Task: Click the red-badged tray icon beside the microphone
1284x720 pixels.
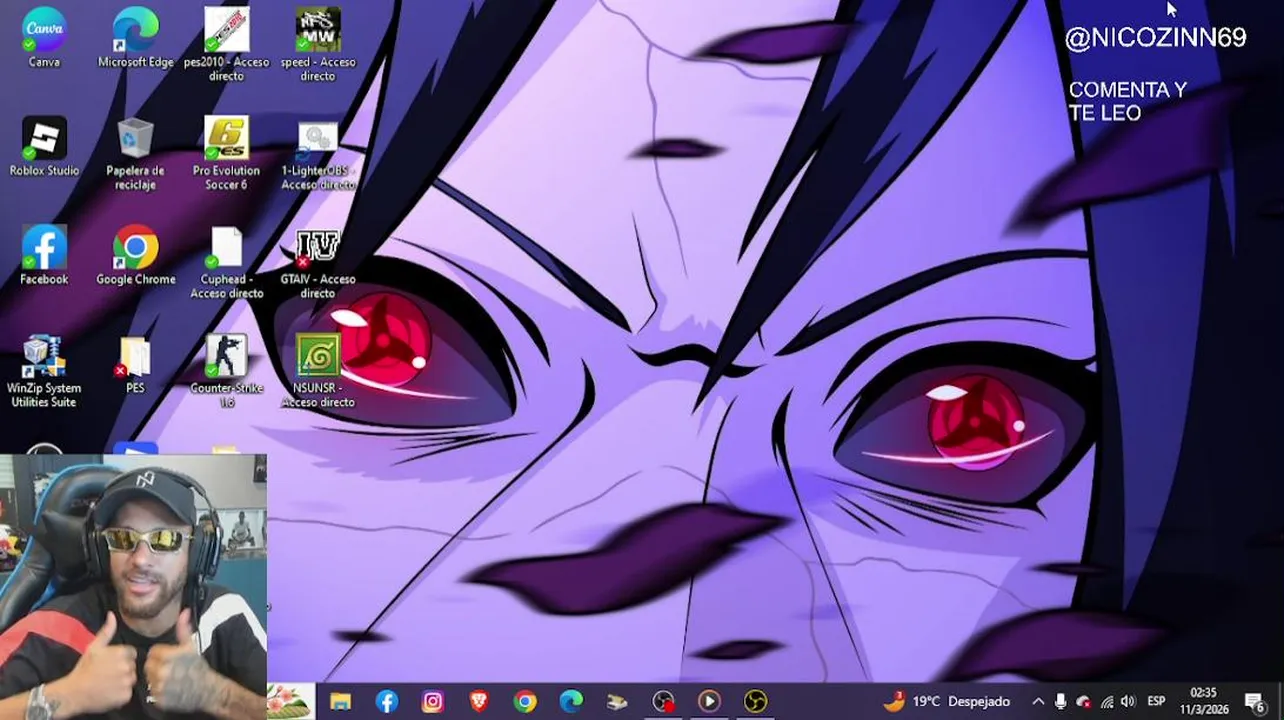Action: 1083,701
